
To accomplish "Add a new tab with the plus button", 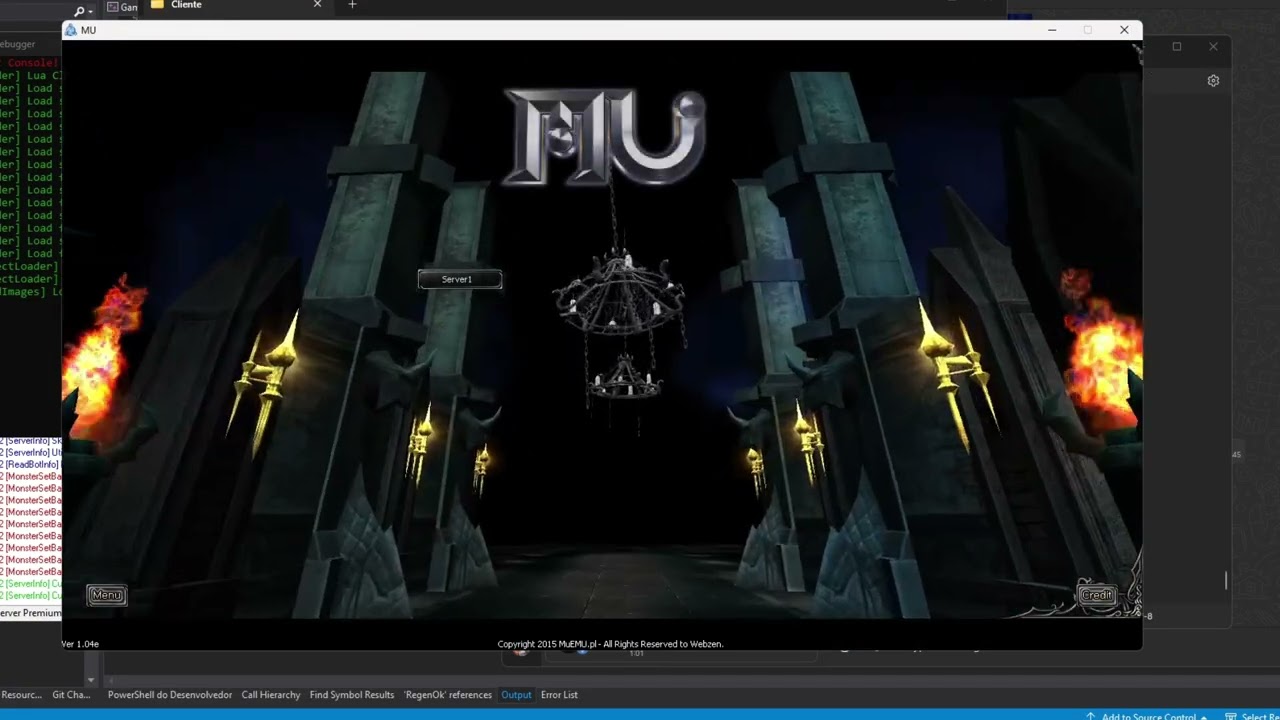I will point(352,5).
